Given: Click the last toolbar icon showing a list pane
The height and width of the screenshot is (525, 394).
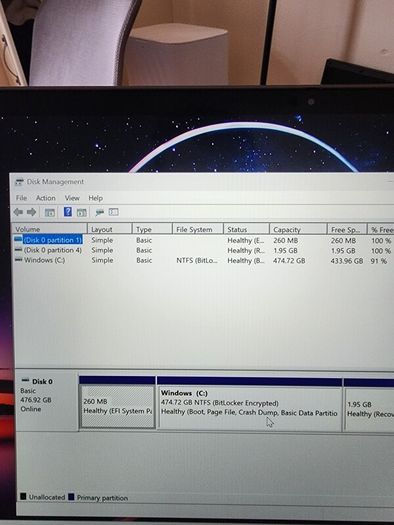Looking at the screenshot, I should pos(113,212).
